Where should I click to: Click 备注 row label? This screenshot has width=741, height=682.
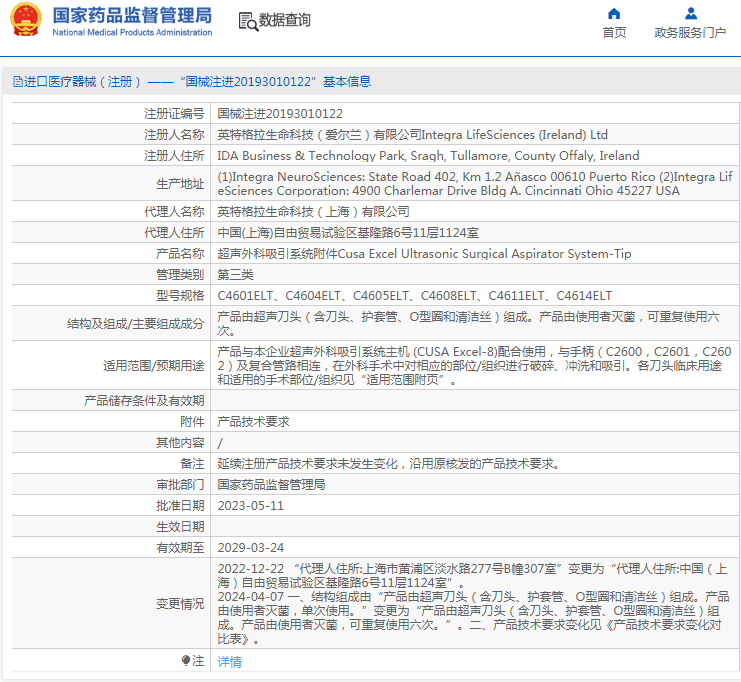pos(192,464)
